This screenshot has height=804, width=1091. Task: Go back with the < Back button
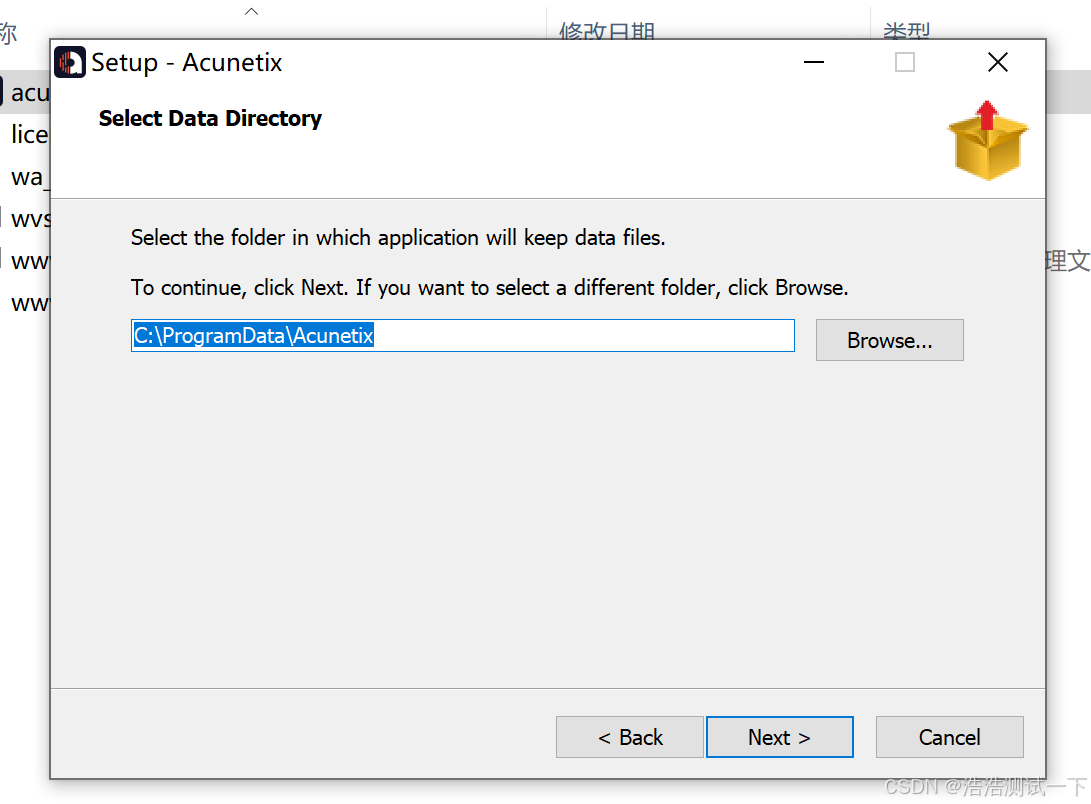630,737
